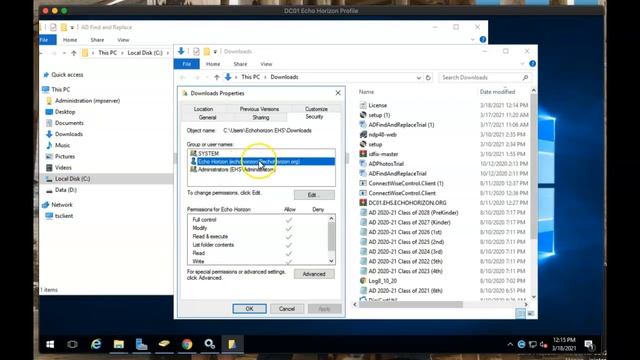Click OK in Downloads Properties
640x360 pixels.
(x=249, y=309)
